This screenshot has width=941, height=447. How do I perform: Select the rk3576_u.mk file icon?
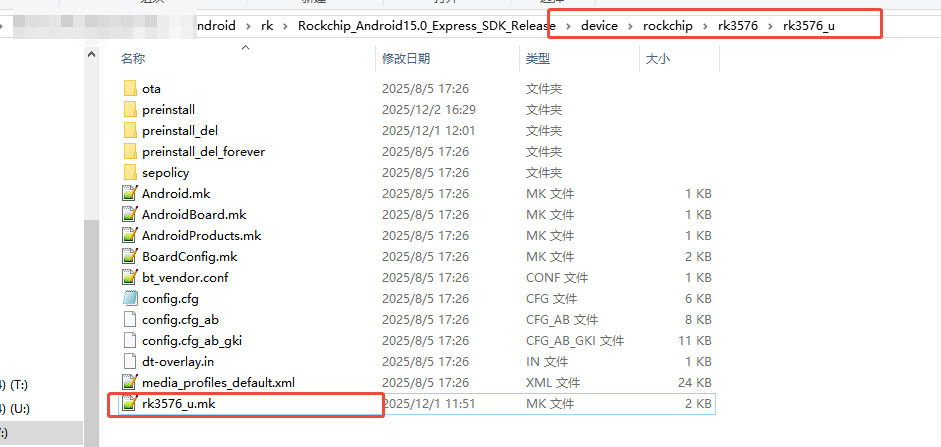click(128, 404)
